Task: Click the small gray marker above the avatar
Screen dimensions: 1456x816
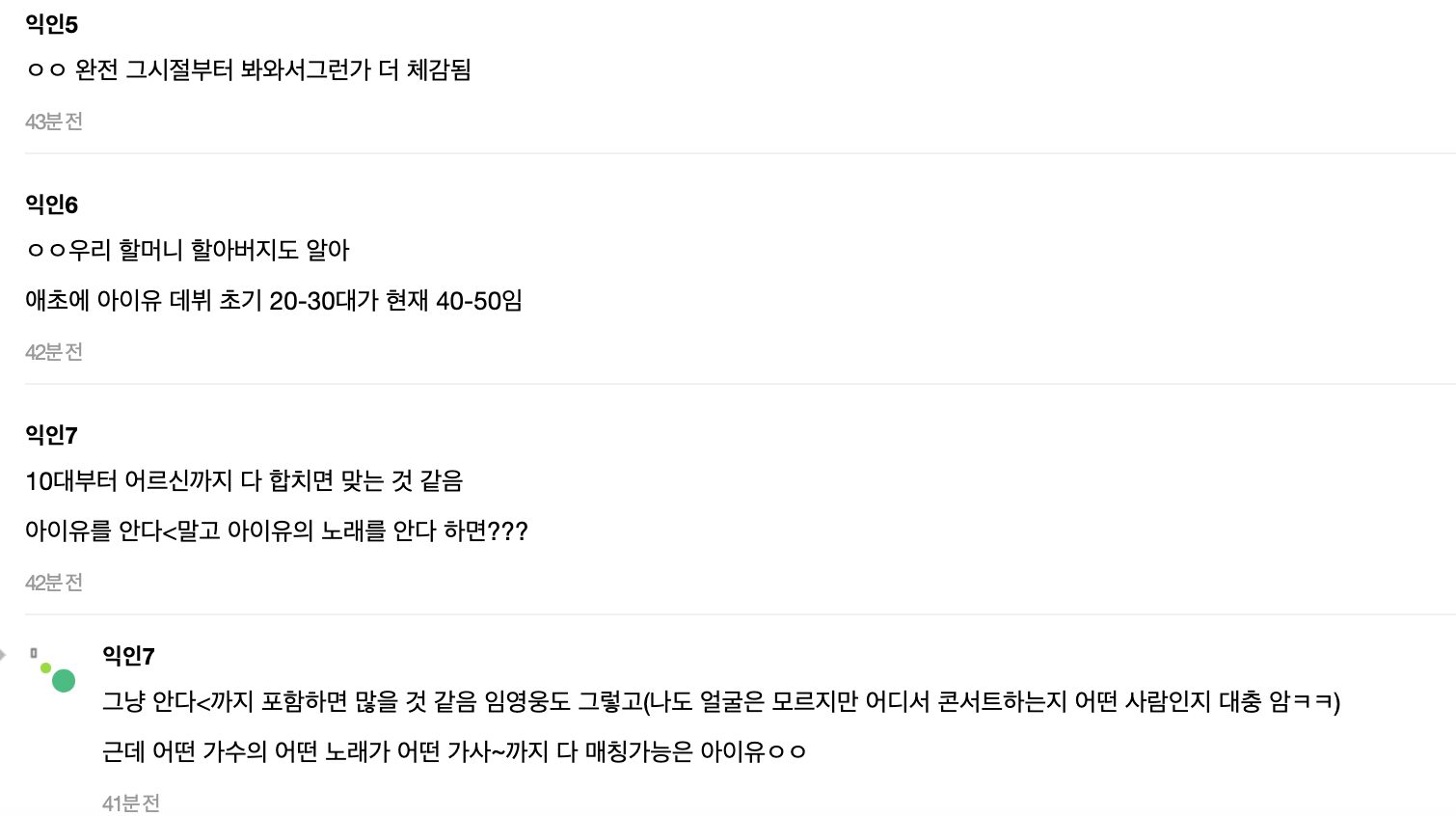Action: pos(34,653)
